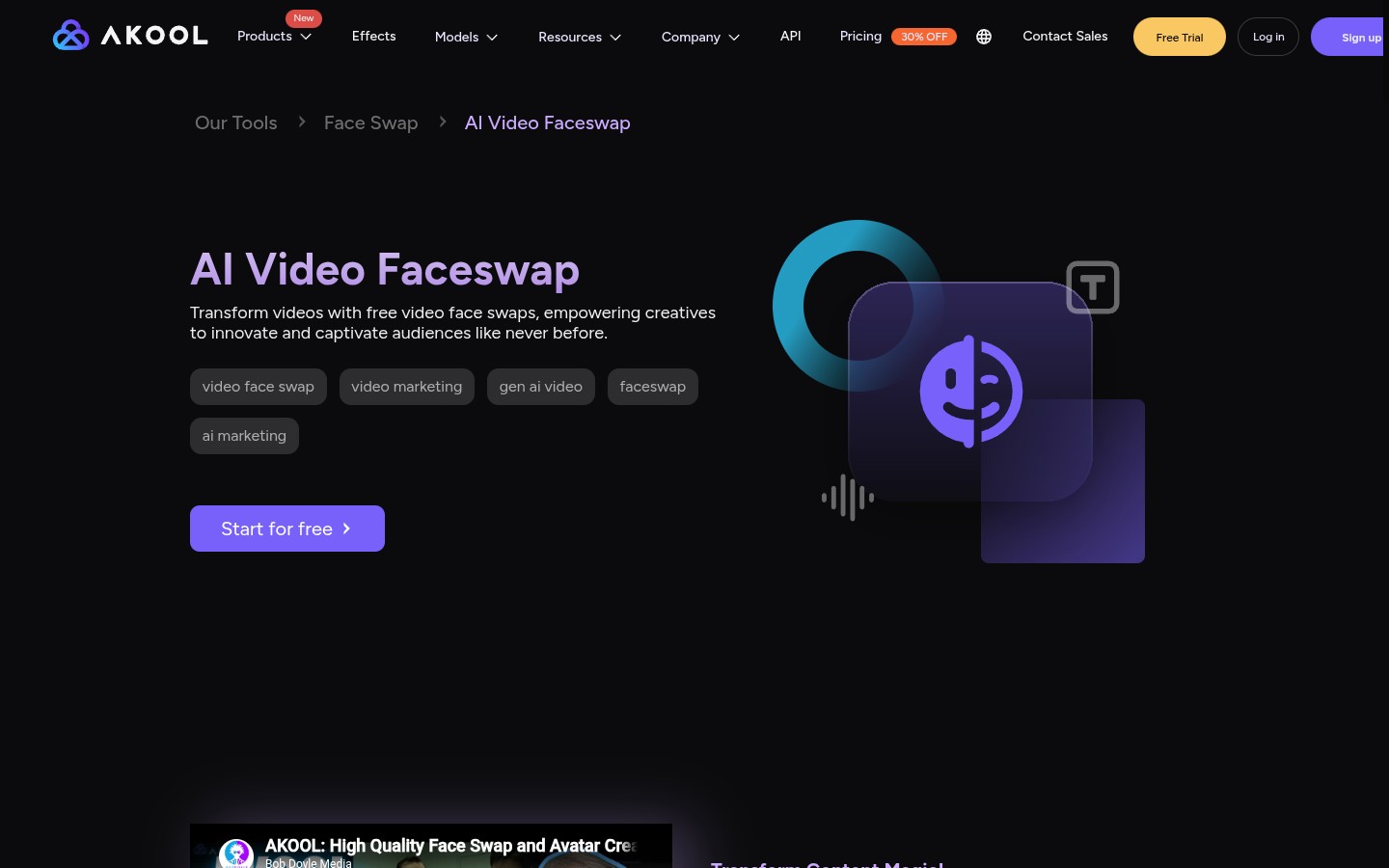Open the language globe selector
1389x868 pixels.
[984, 37]
